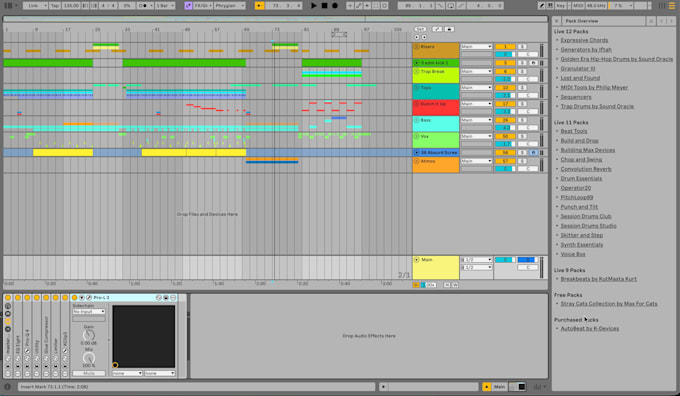Turn off Pro-L 2 device activator
Screen dimensions: 680x396
pyautogui.click(x=74, y=298)
